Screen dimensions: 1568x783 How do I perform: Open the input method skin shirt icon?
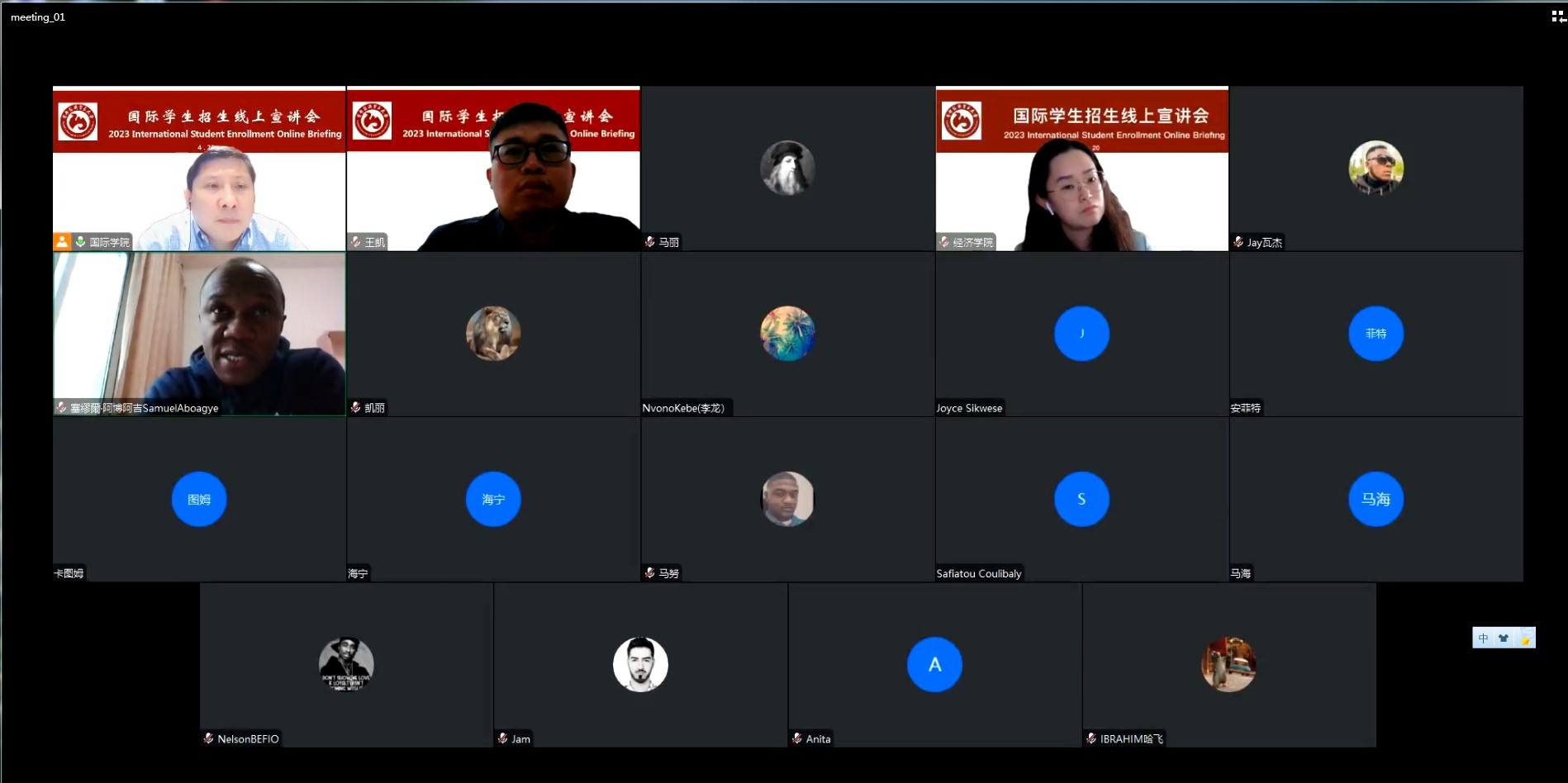pos(1504,638)
